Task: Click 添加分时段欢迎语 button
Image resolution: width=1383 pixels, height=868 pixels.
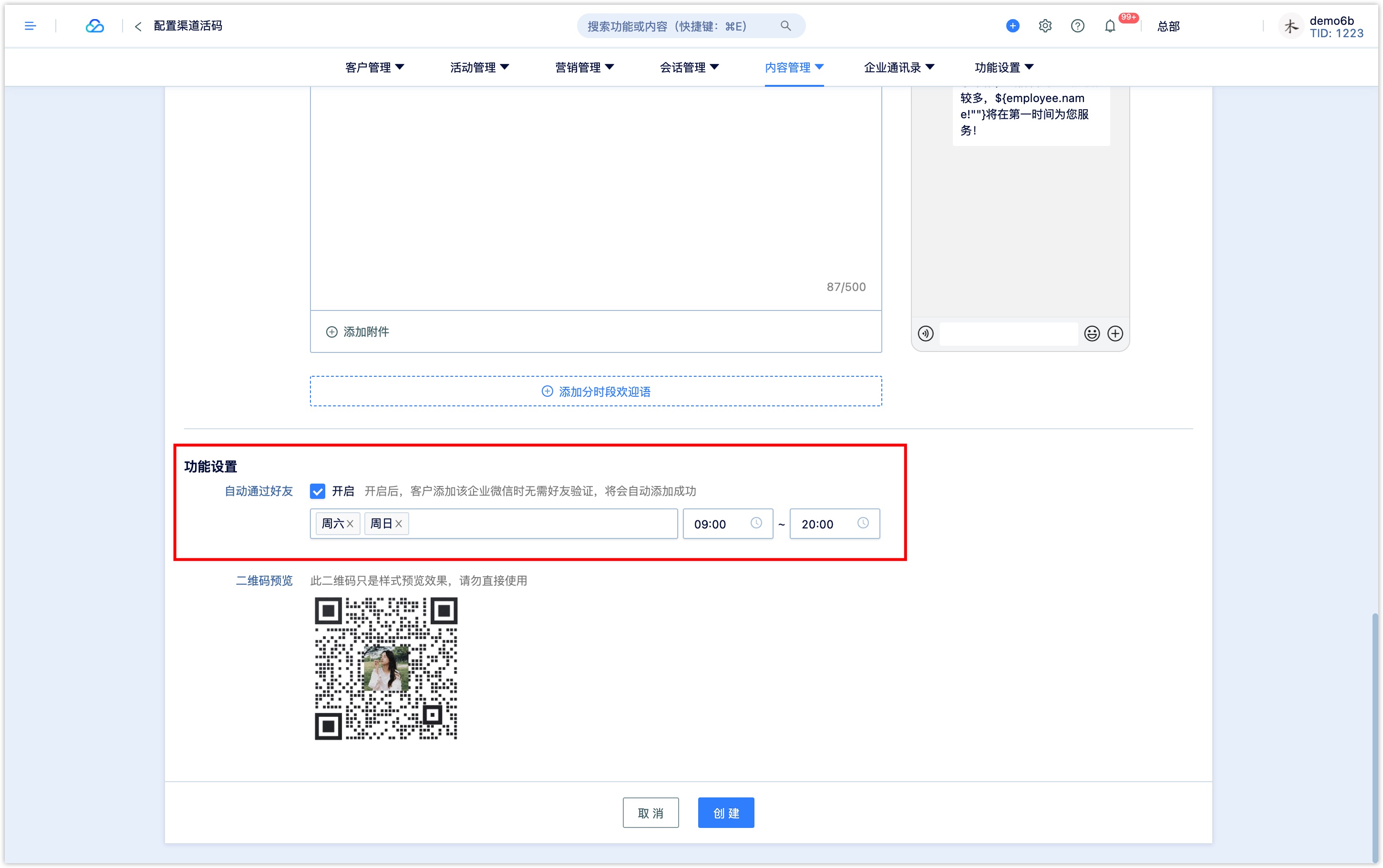Action: [x=596, y=392]
